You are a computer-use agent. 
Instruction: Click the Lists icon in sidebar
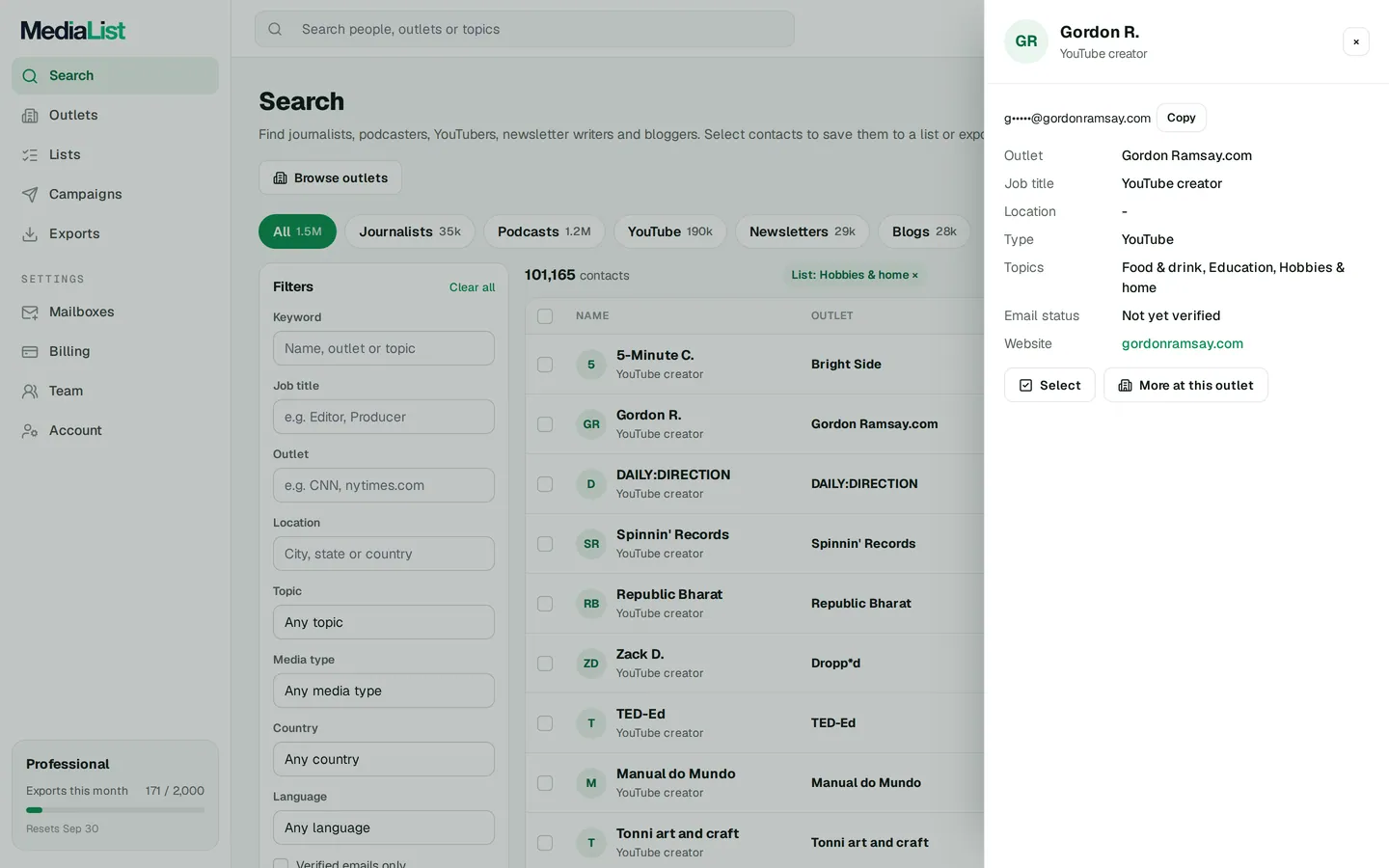(x=30, y=155)
